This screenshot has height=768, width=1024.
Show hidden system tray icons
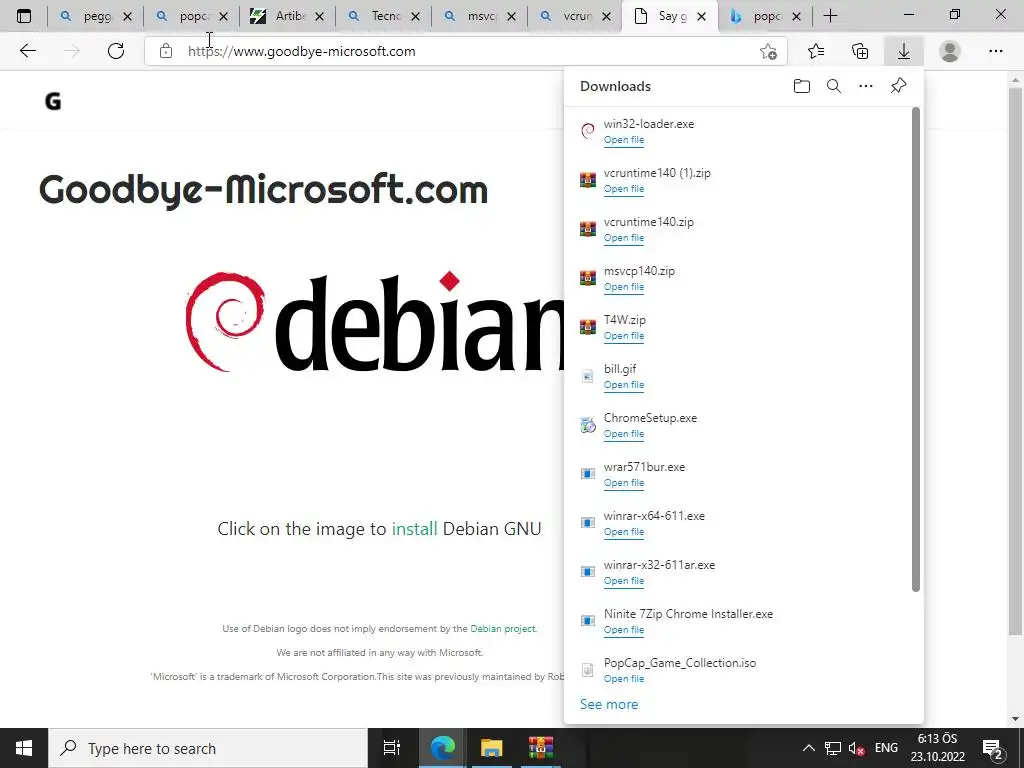pyautogui.click(x=808, y=748)
